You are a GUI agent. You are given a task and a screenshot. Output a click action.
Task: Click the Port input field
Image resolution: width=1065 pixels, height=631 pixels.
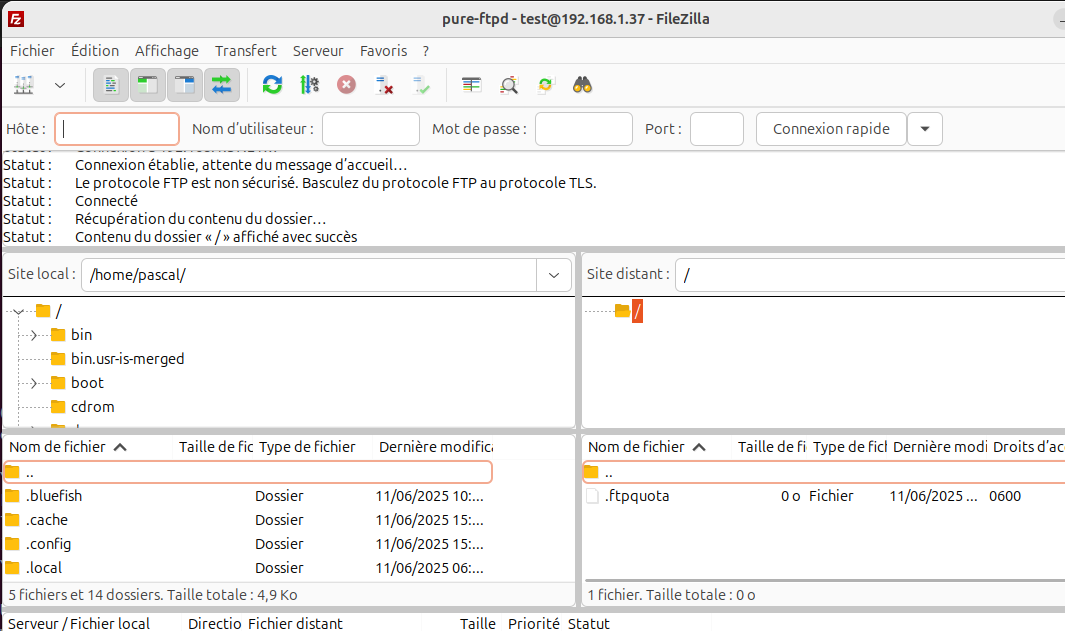[x=717, y=129]
